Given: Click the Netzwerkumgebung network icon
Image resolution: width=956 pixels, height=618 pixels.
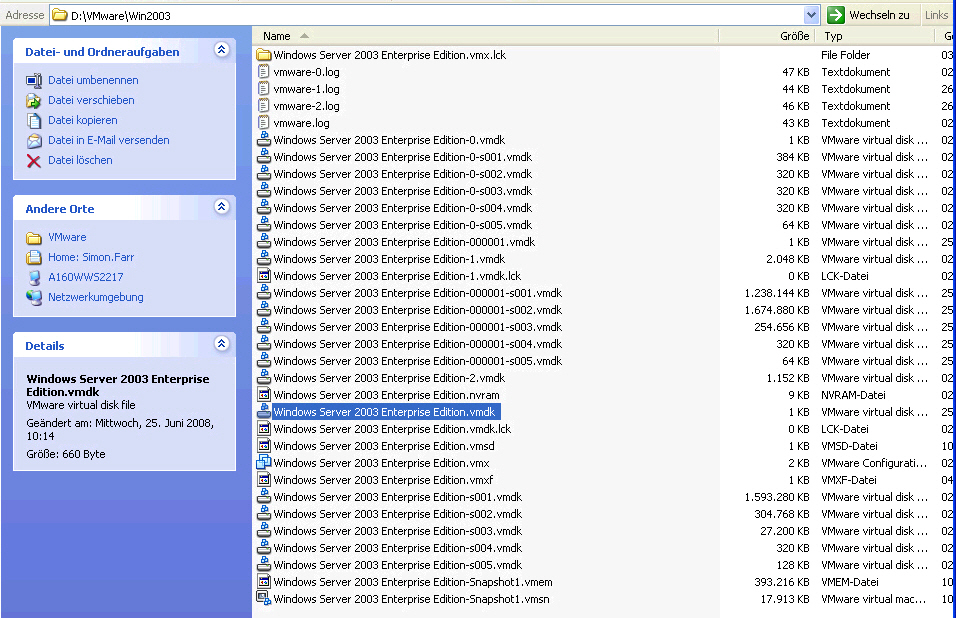Looking at the screenshot, I should [34, 297].
